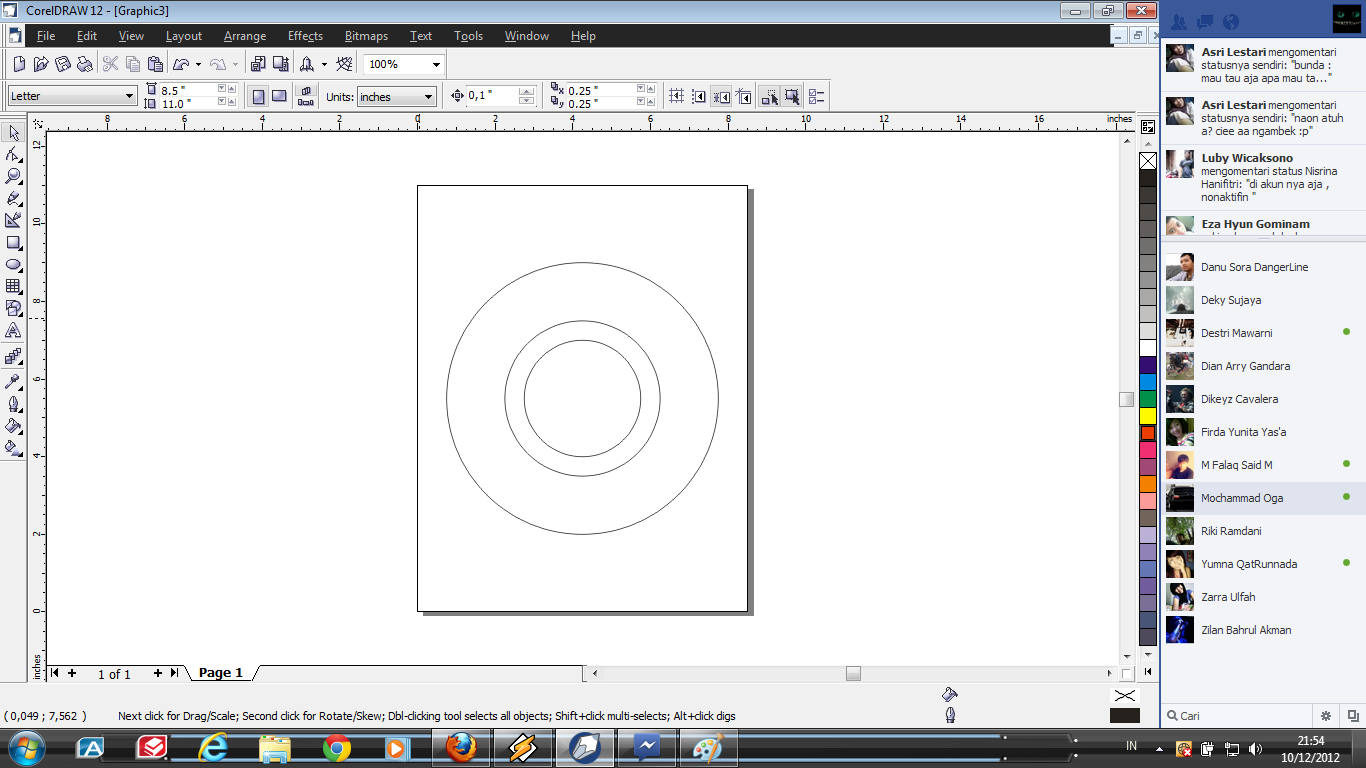1366x768 pixels.
Task: Click the Export icon in toolbar
Action: (x=279, y=64)
